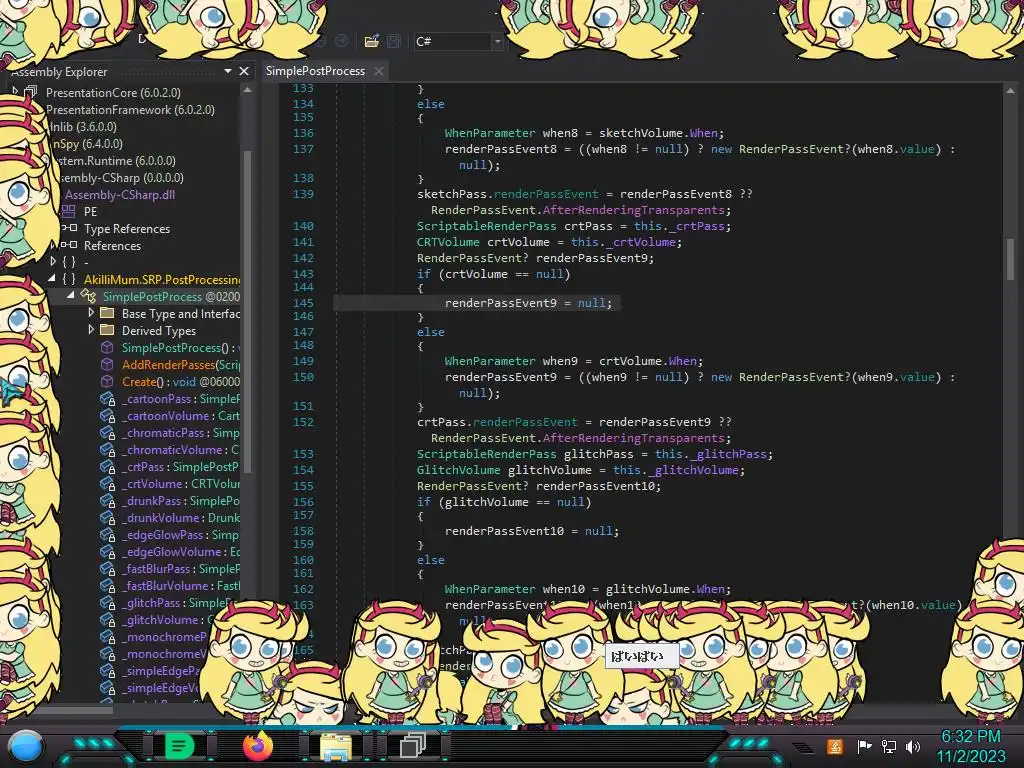Select the _cartoonVolume field
The width and height of the screenshot is (1024, 768).
[181, 415]
